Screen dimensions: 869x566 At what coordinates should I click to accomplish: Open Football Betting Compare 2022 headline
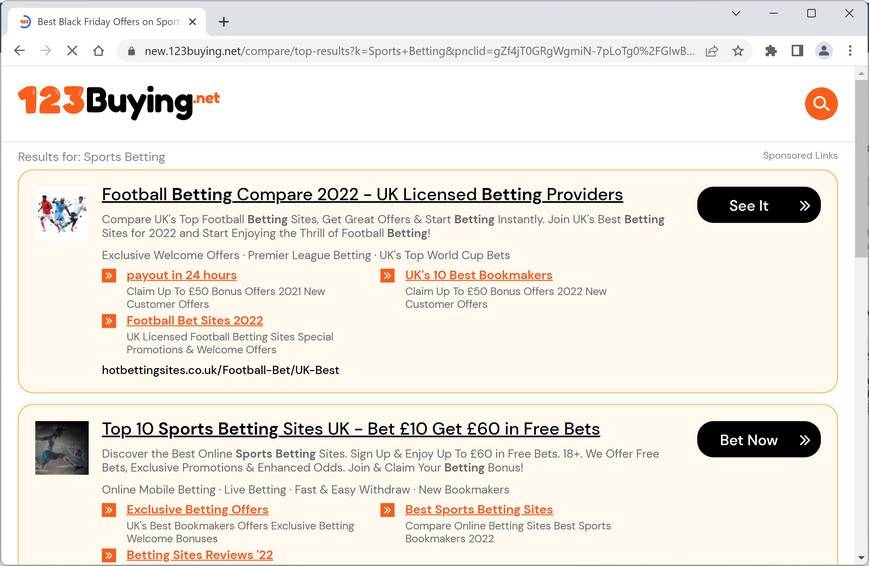pyautogui.click(x=362, y=195)
